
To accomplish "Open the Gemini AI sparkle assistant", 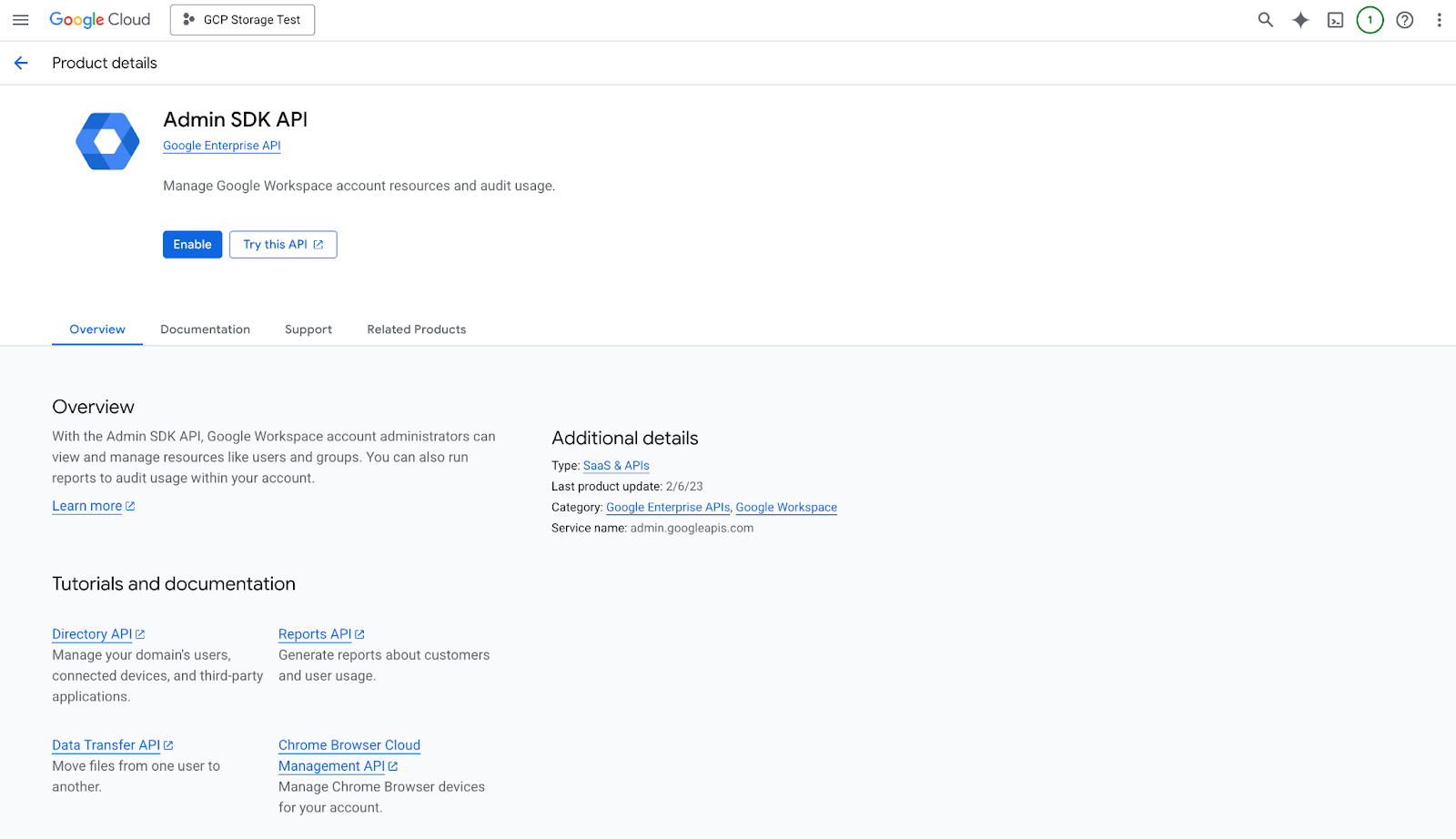I will 1300,20.
